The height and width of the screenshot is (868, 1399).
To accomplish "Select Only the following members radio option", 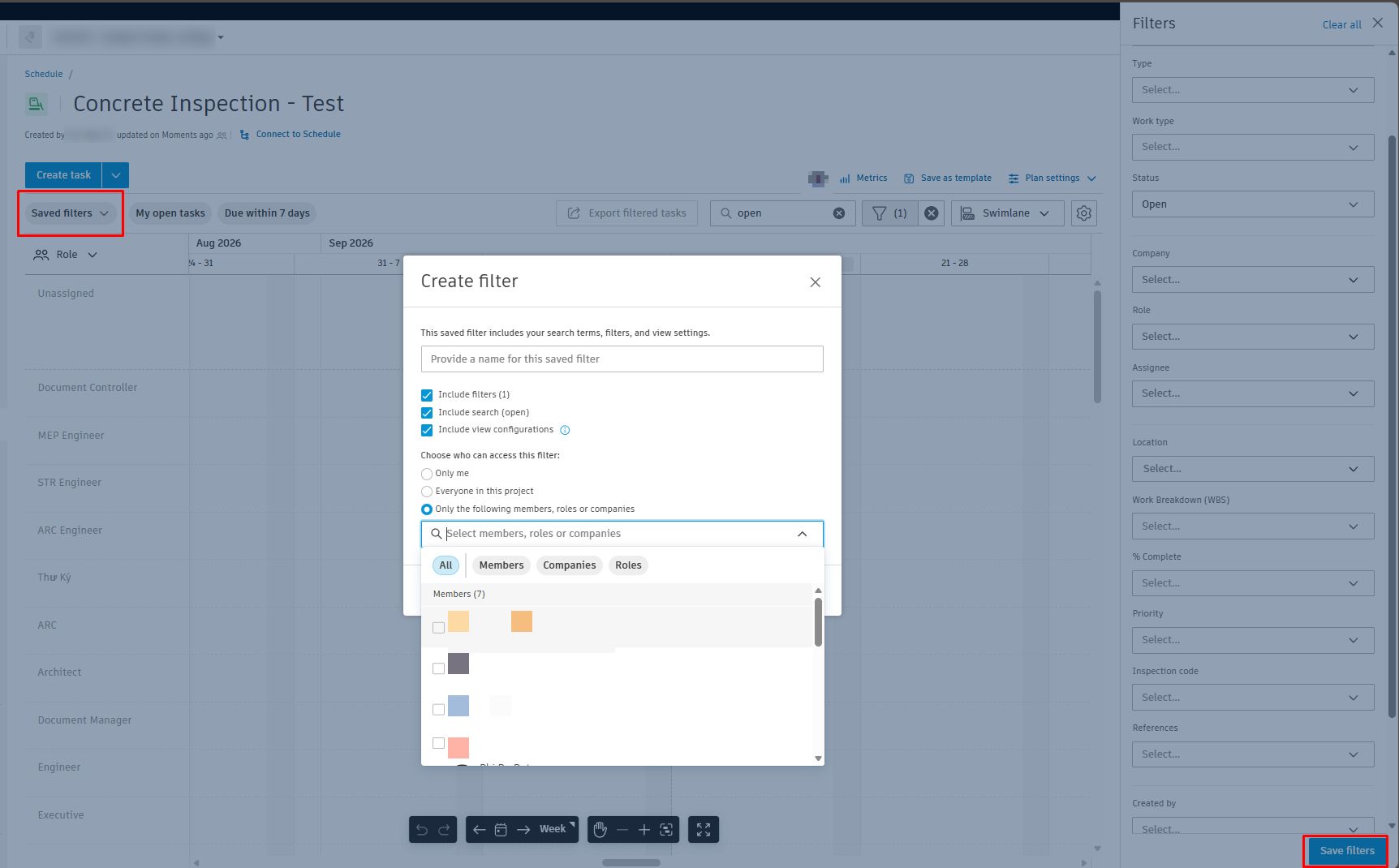I will tap(427, 509).
